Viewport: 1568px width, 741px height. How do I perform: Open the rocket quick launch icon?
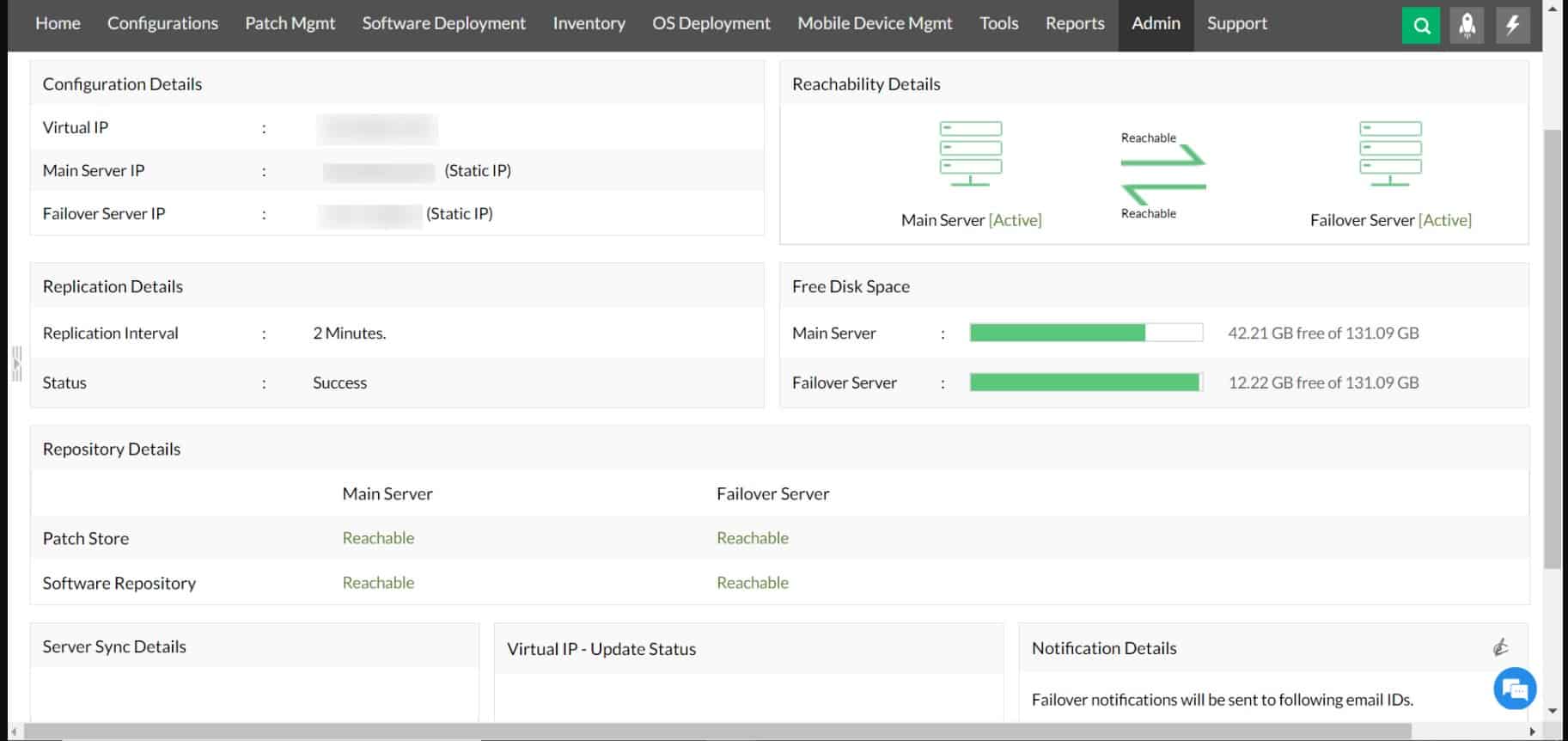pos(1467,25)
